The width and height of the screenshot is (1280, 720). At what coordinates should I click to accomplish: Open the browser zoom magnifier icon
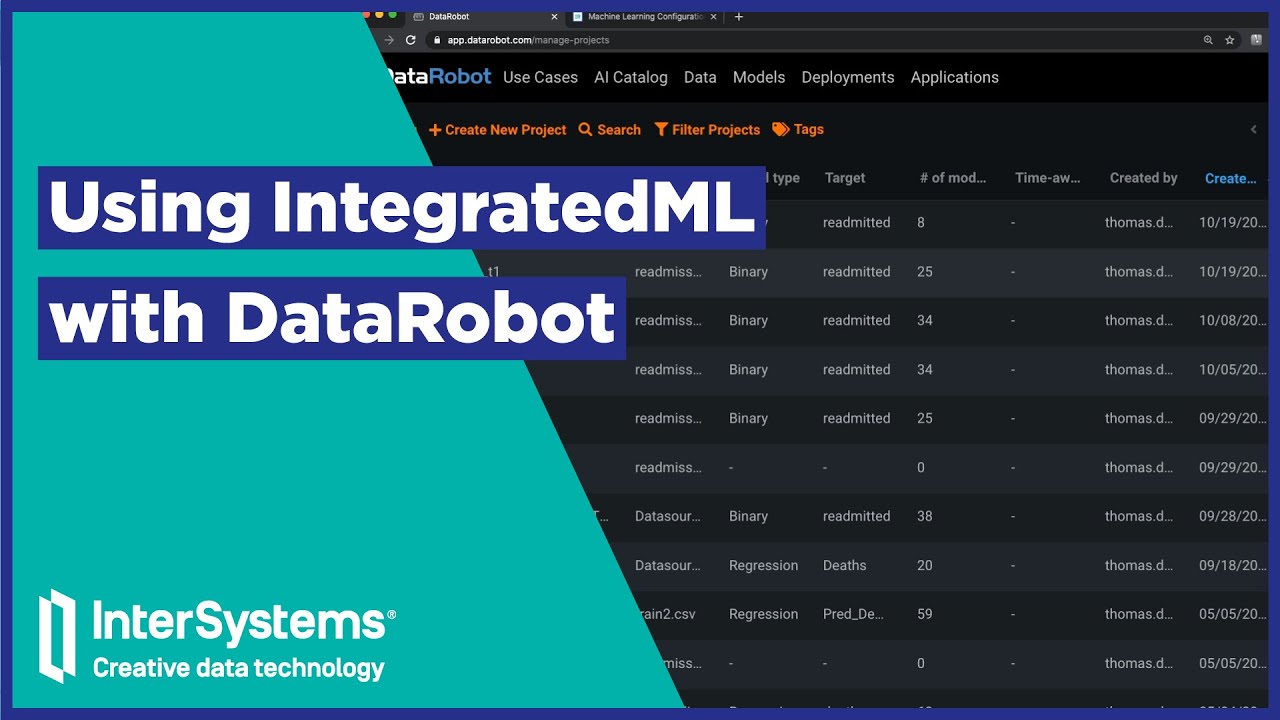[1208, 40]
